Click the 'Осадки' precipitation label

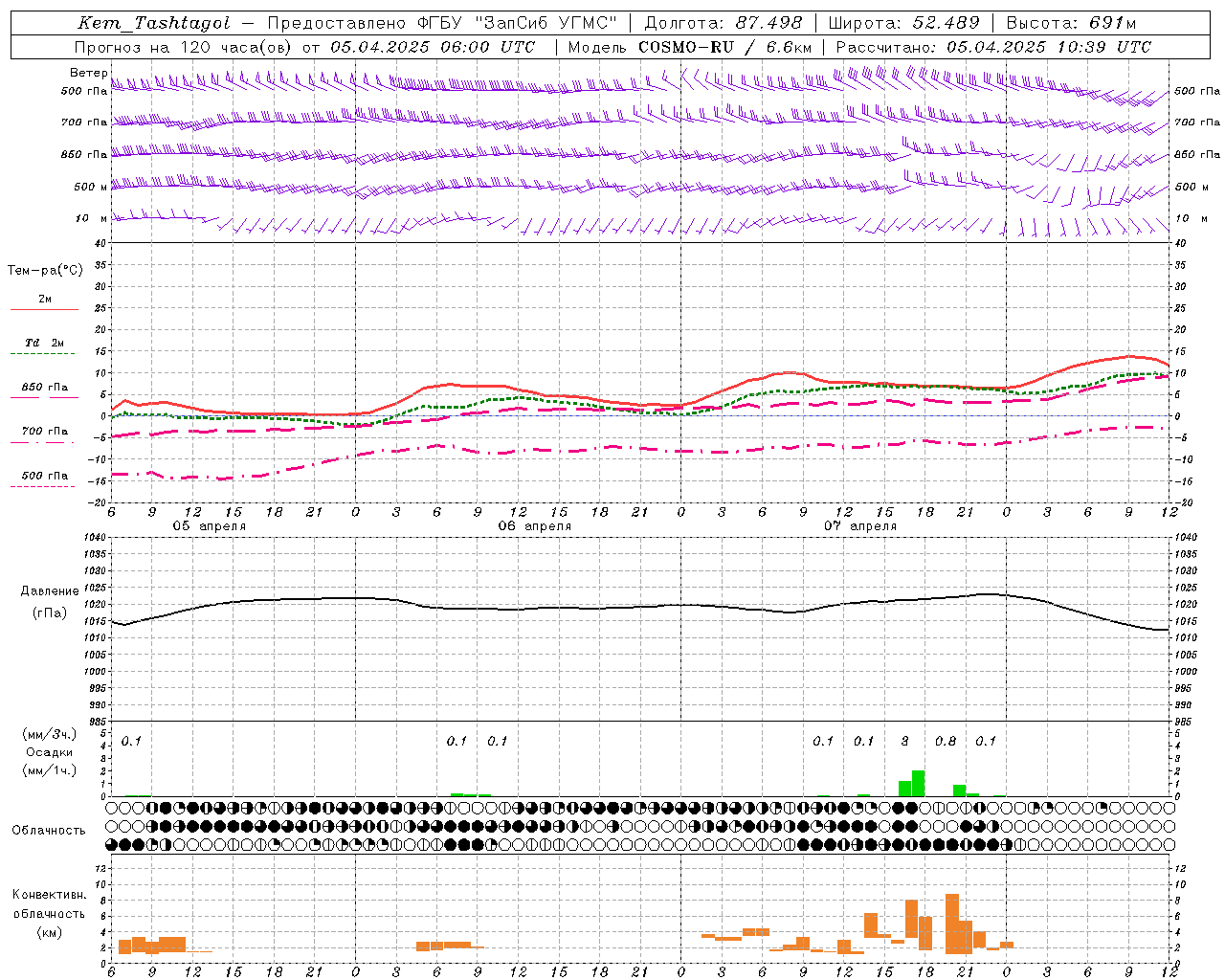coord(50,752)
